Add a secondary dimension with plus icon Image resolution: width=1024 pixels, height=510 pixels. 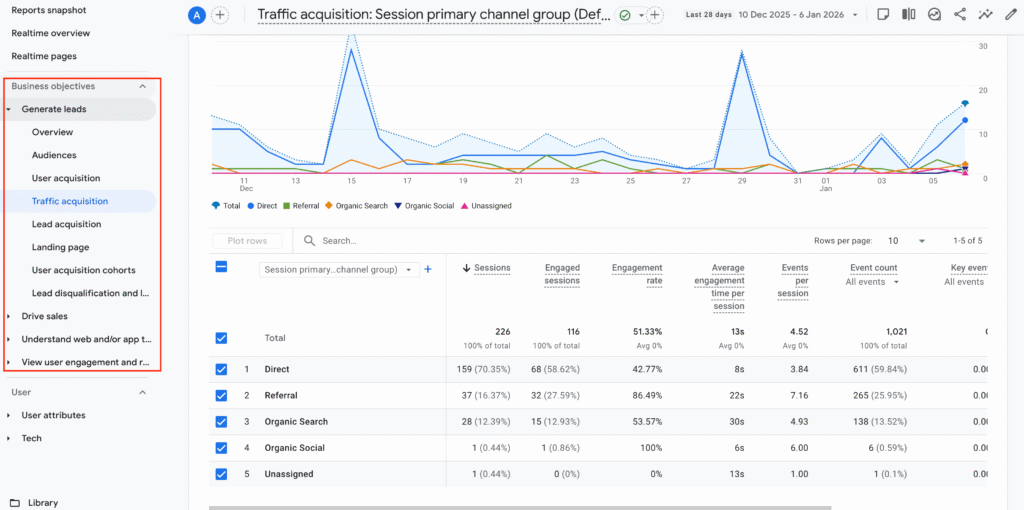(428, 269)
